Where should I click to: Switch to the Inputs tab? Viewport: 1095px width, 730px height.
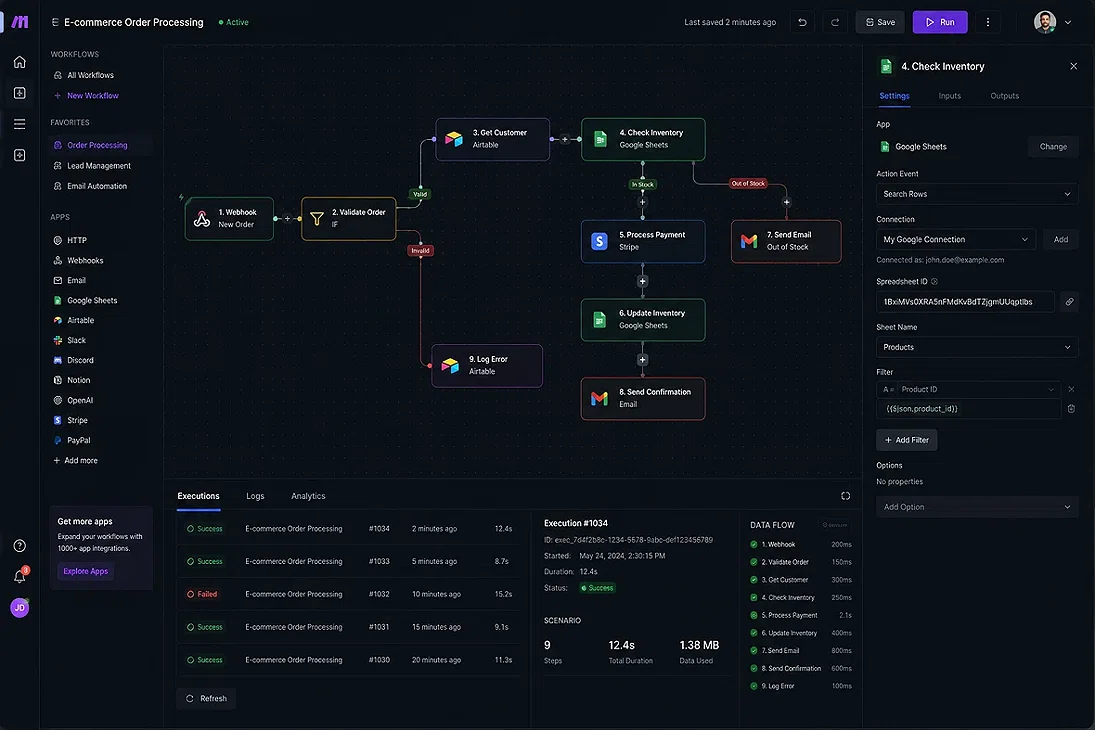coord(949,96)
